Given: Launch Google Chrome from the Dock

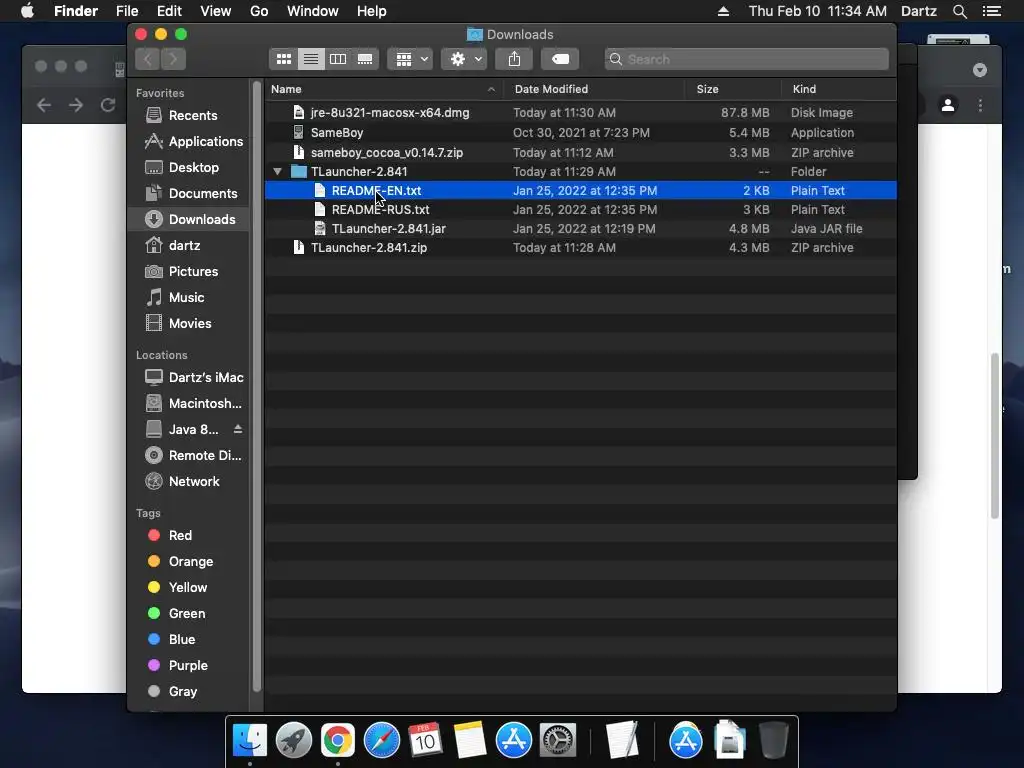Looking at the screenshot, I should tap(338, 741).
